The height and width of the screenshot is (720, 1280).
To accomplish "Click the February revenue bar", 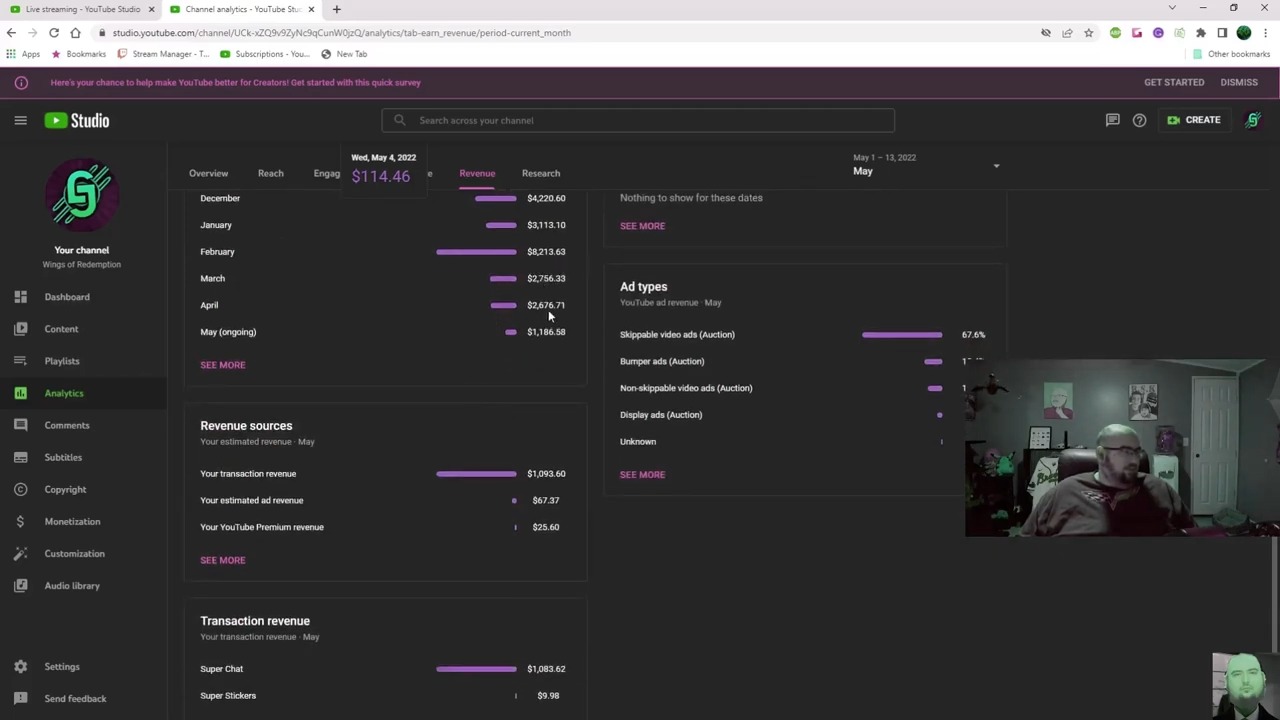I will click(476, 252).
